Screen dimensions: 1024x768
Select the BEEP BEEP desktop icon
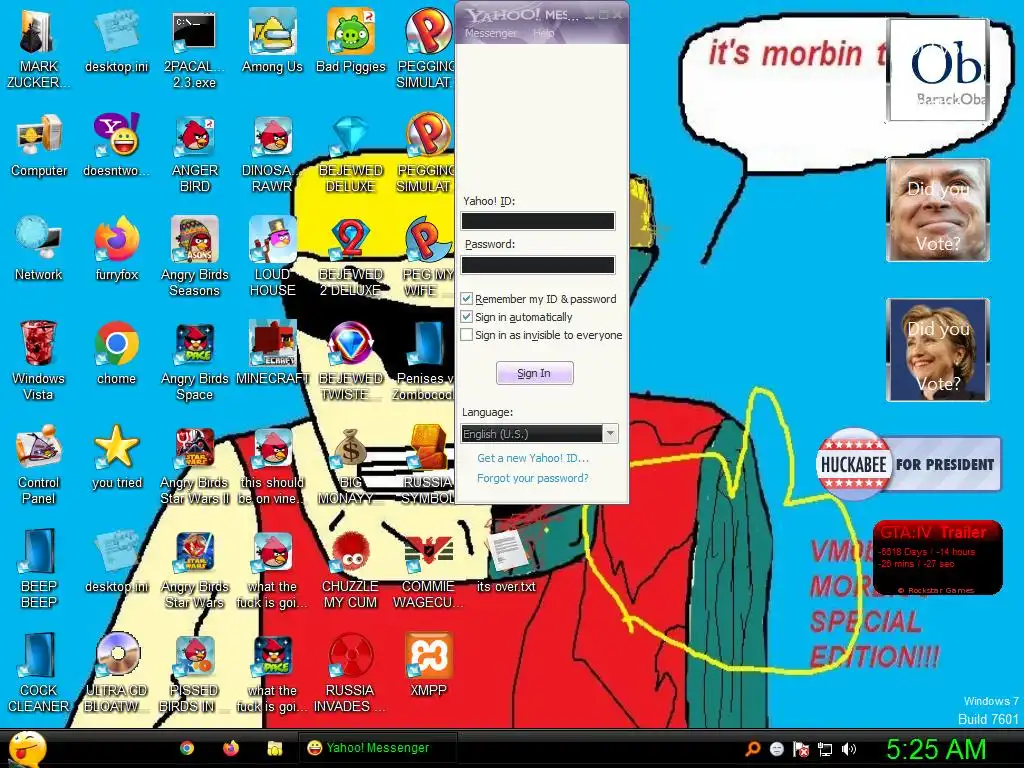[38, 568]
